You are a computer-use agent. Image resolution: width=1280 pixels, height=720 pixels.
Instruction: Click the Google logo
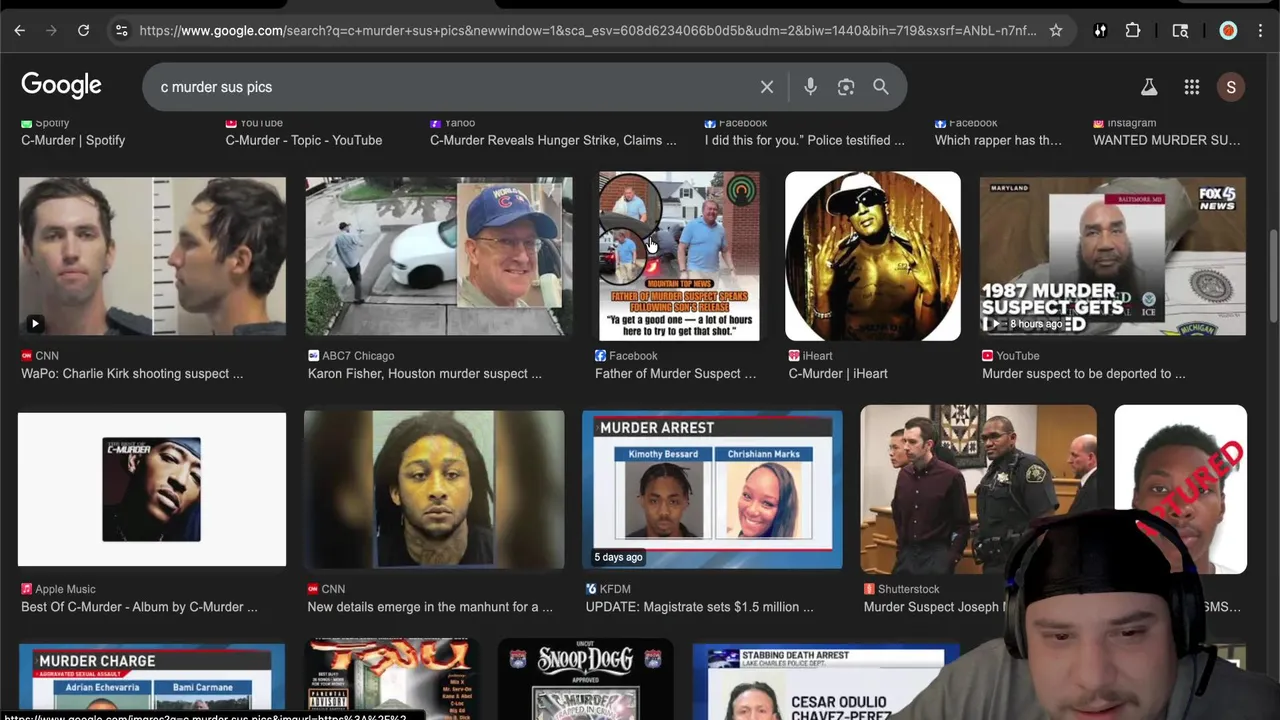[x=61, y=86]
